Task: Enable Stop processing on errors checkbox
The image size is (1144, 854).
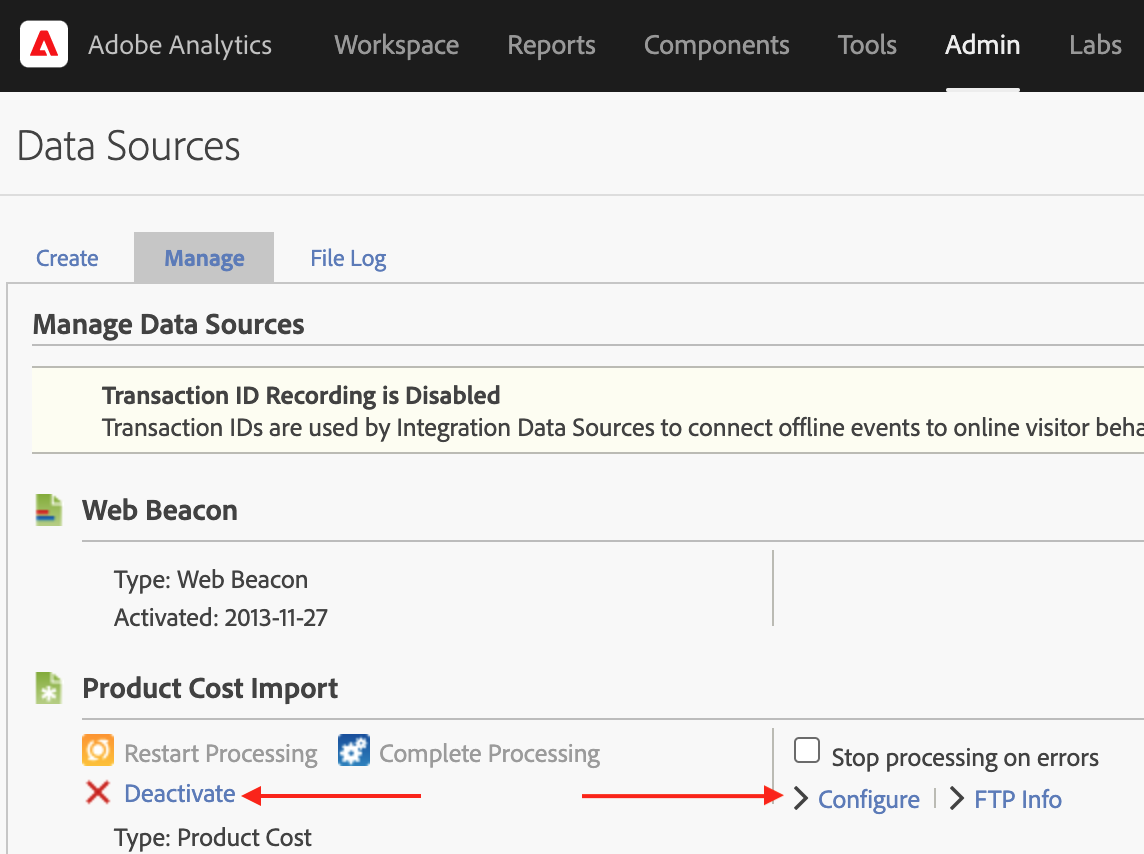Action: tap(807, 750)
